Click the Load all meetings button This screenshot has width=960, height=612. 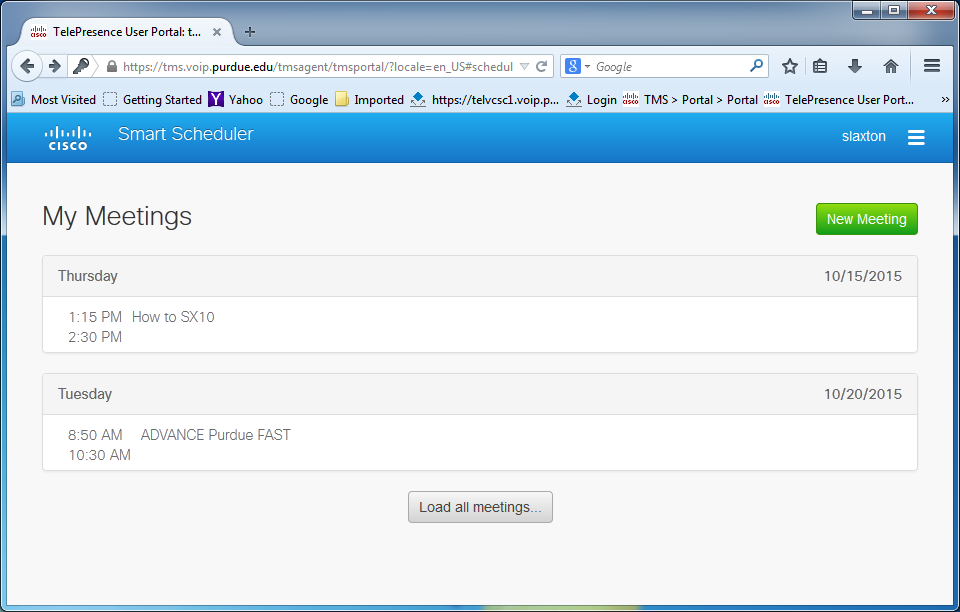click(x=480, y=507)
